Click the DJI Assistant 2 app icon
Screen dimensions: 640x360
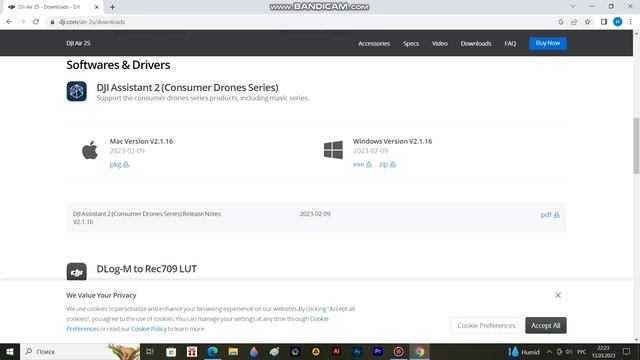coord(77,91)
